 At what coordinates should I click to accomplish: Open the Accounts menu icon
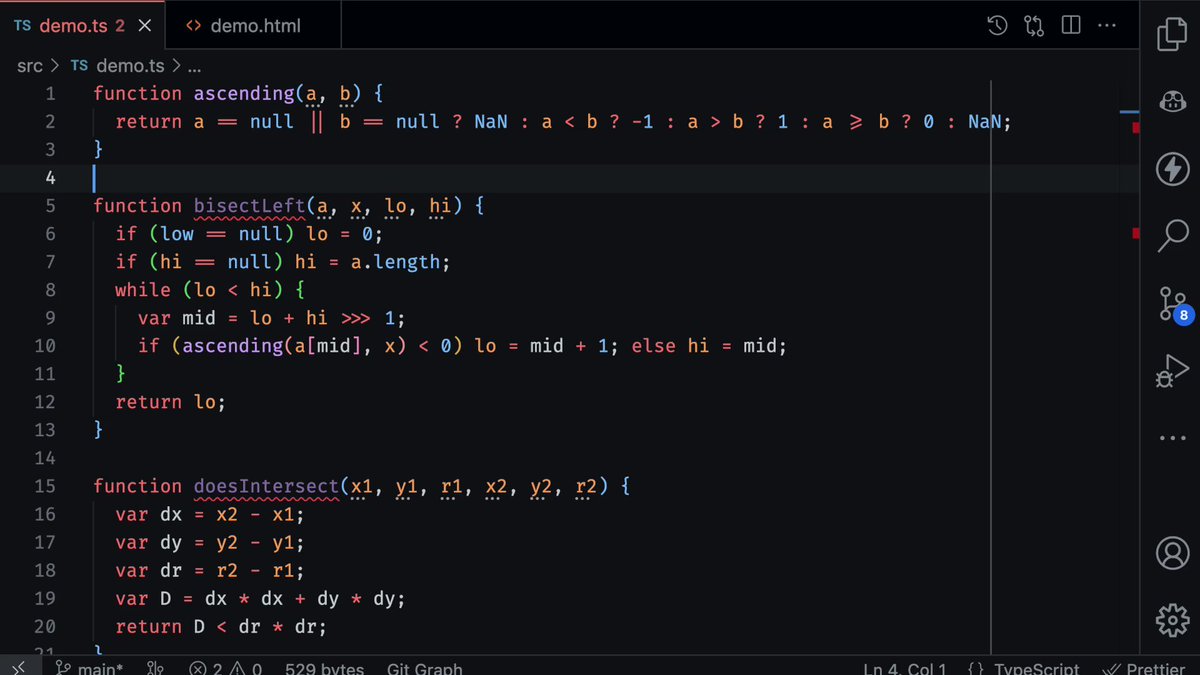[x=1172, y=552]
